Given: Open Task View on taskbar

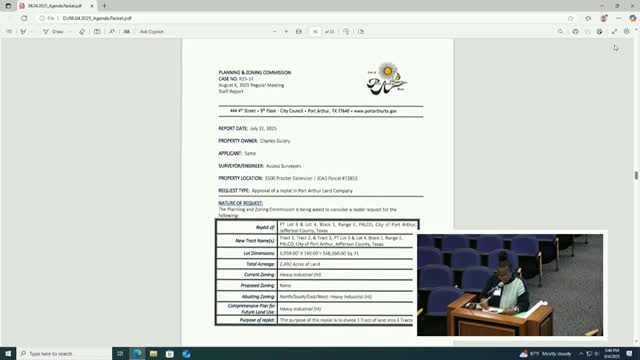Looking at the screenshot, I should coord(120,353).
